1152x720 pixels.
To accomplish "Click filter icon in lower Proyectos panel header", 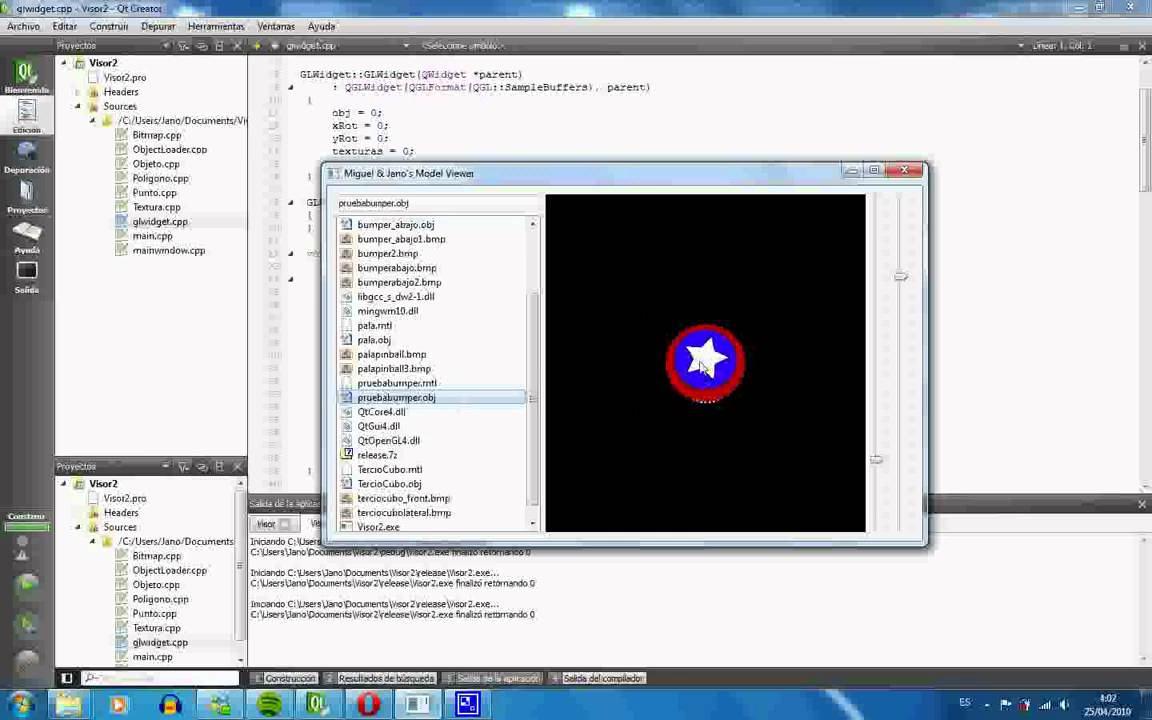I will [x=184, y=467].
